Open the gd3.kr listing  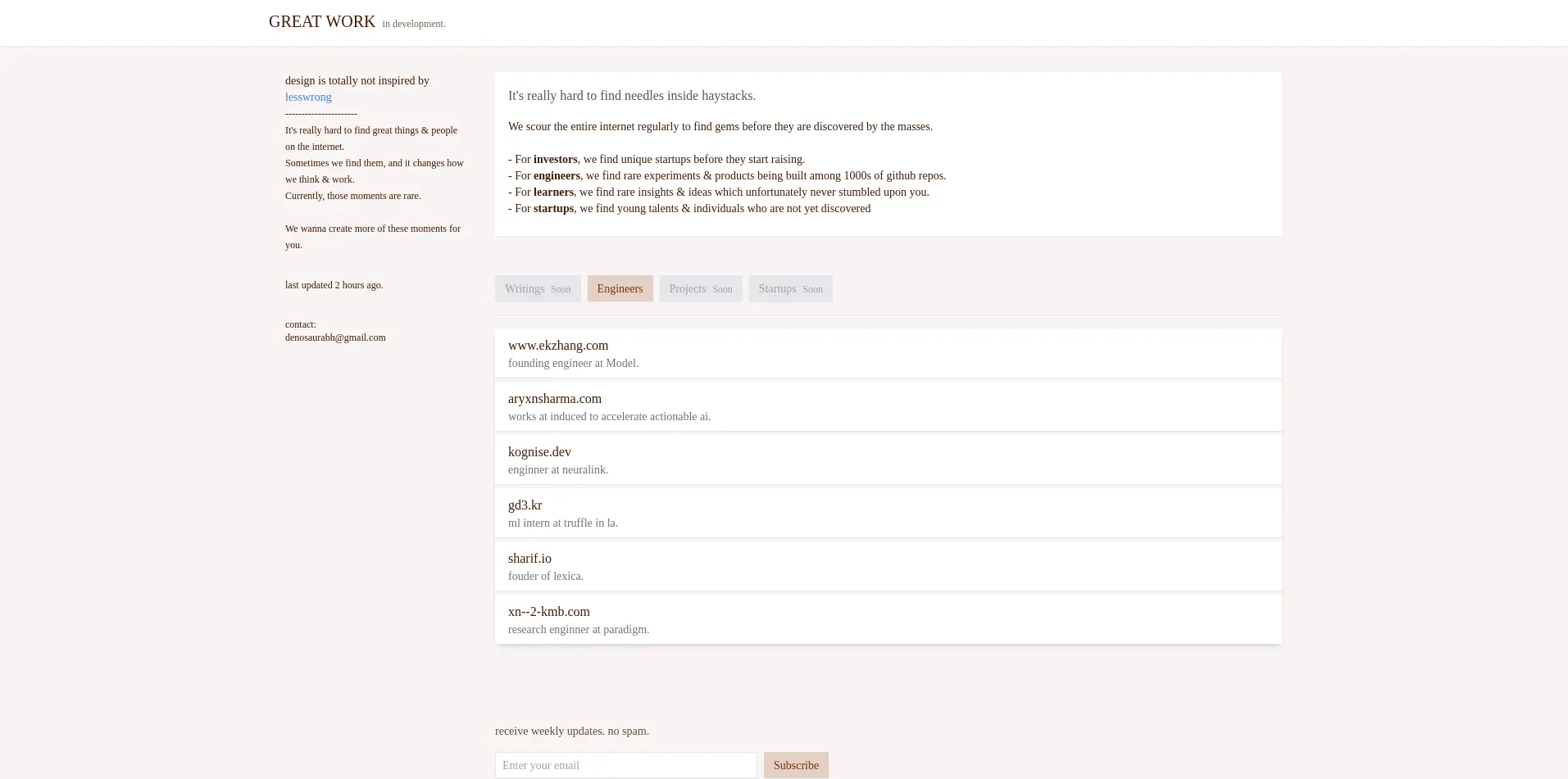click(x=525, y=505)
